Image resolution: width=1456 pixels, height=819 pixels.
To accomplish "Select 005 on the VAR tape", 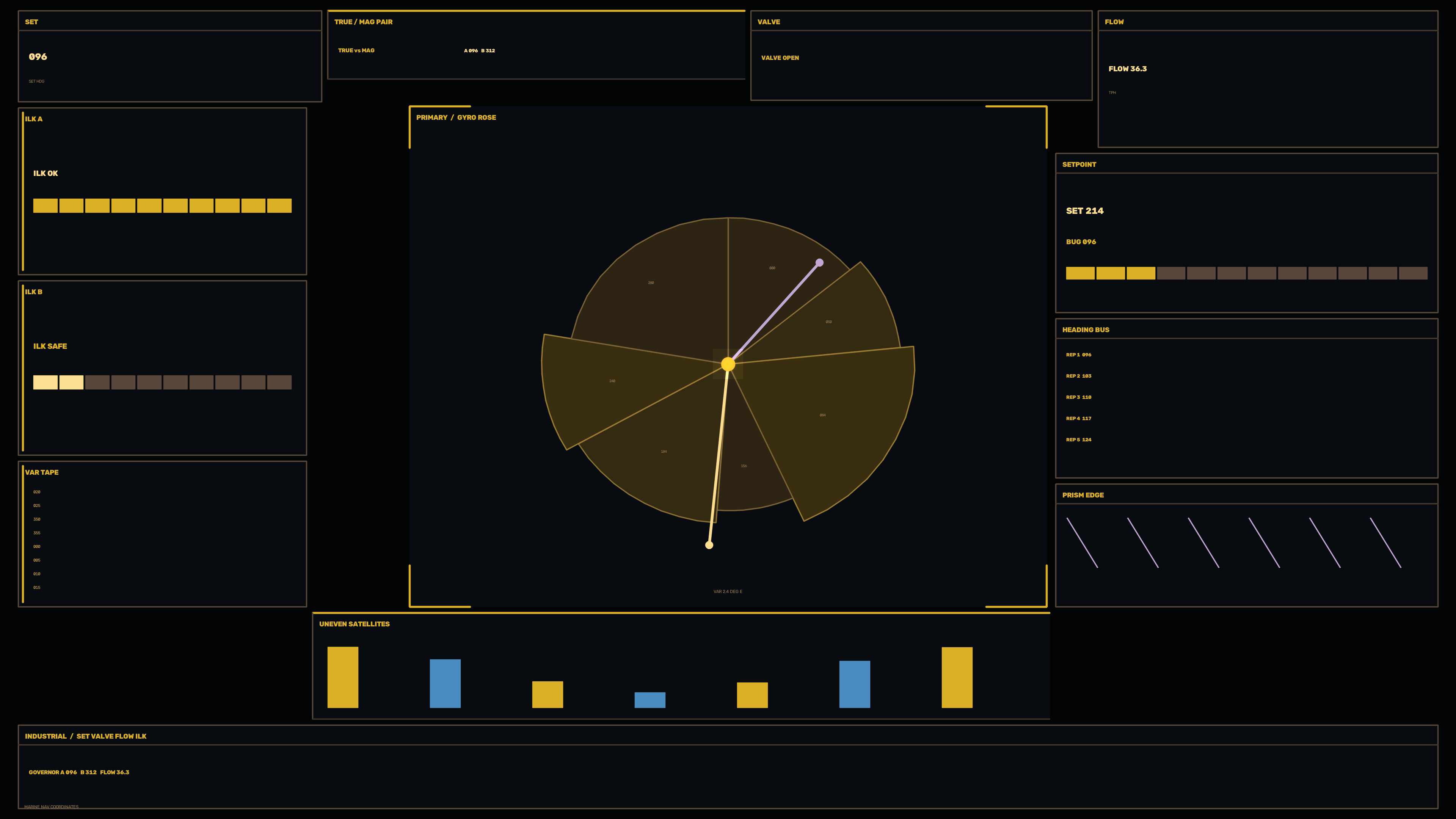I will pos(37,560).
